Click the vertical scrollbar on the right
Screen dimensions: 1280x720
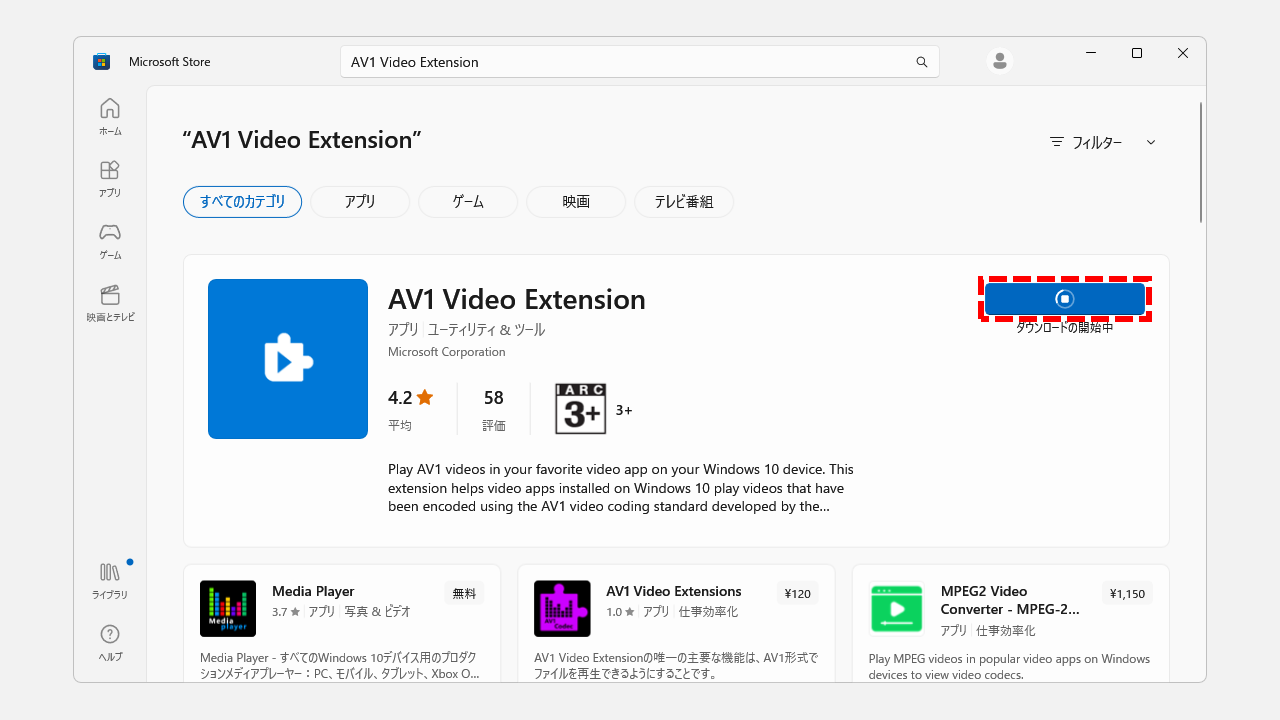coord(1199,155)
